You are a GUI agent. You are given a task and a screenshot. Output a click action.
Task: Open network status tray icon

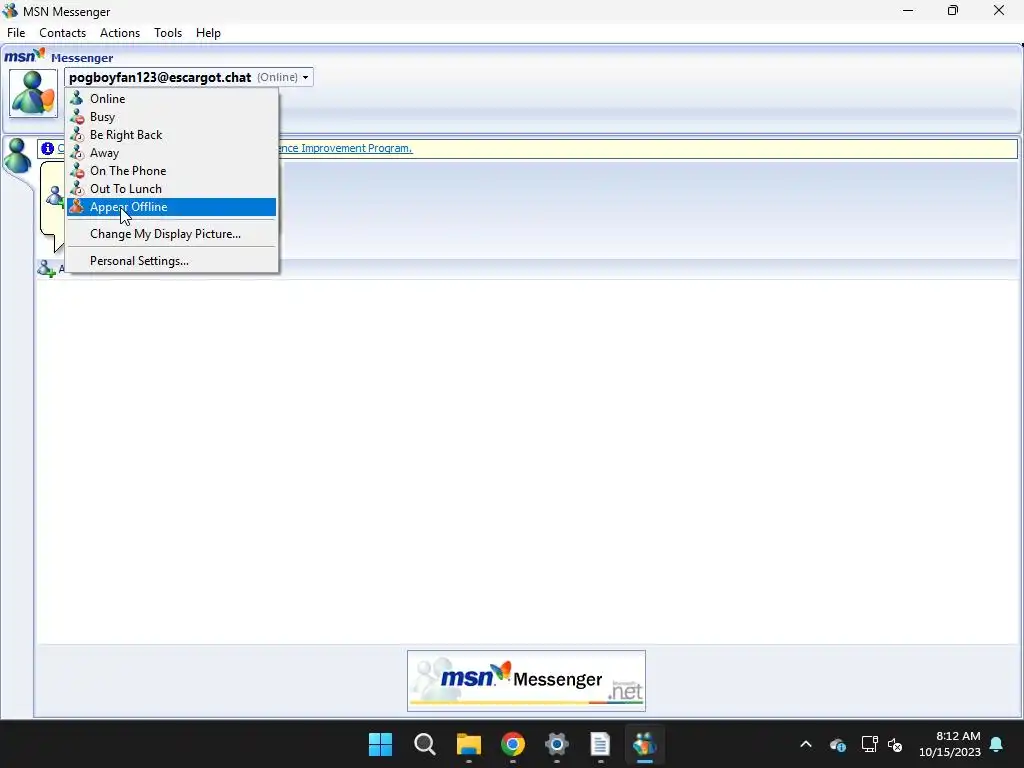click(x=869, y=744)
